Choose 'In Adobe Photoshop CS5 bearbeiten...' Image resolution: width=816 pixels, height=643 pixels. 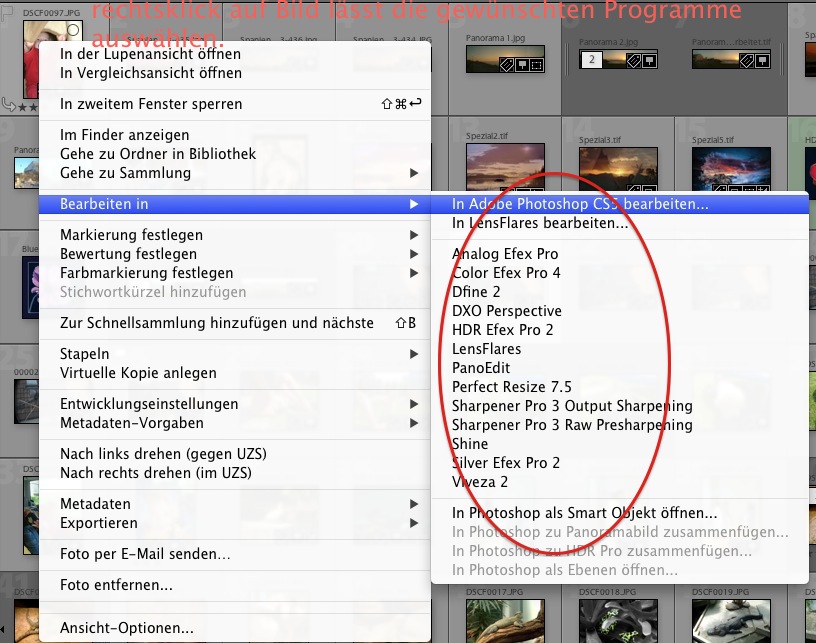580,204
